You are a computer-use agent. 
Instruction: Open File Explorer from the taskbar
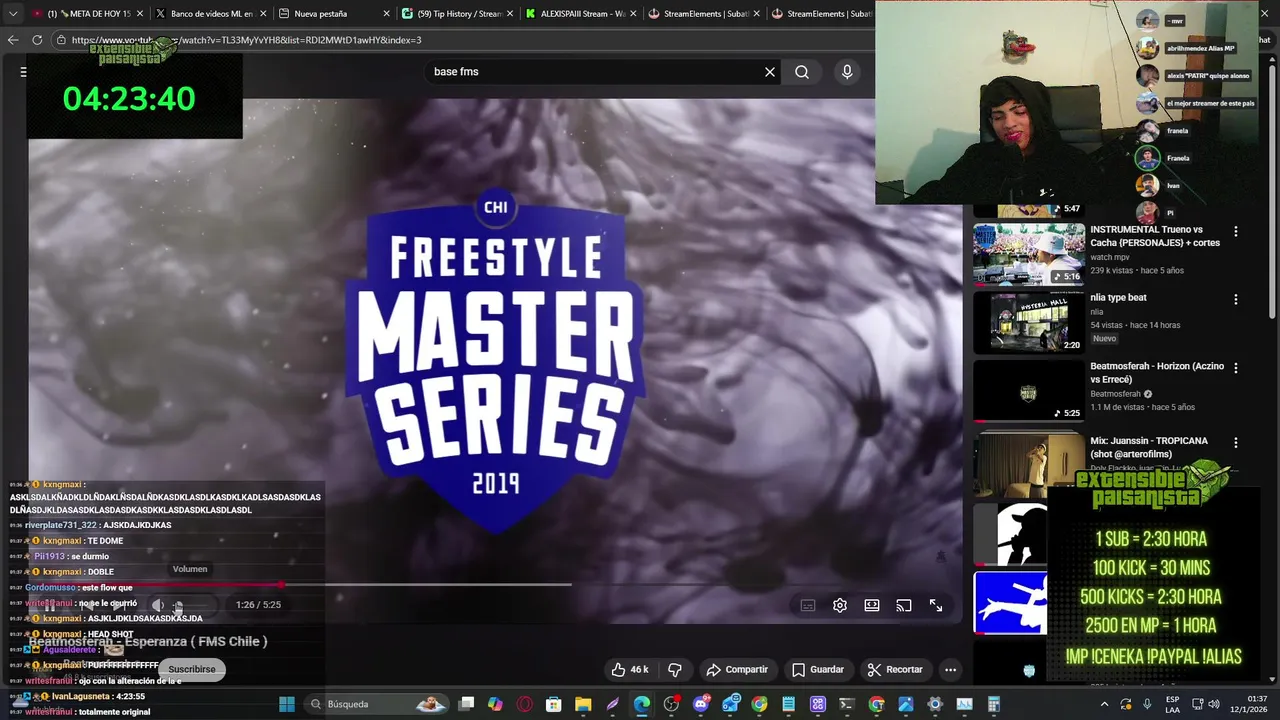[x=583, y=704]
